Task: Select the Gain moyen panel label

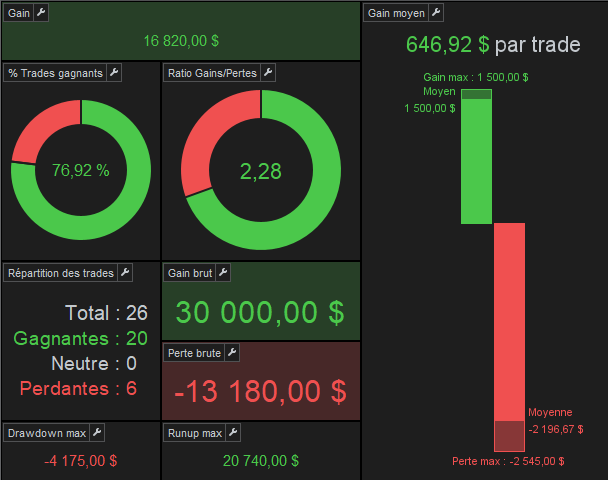Action: [x=396, y=13]
